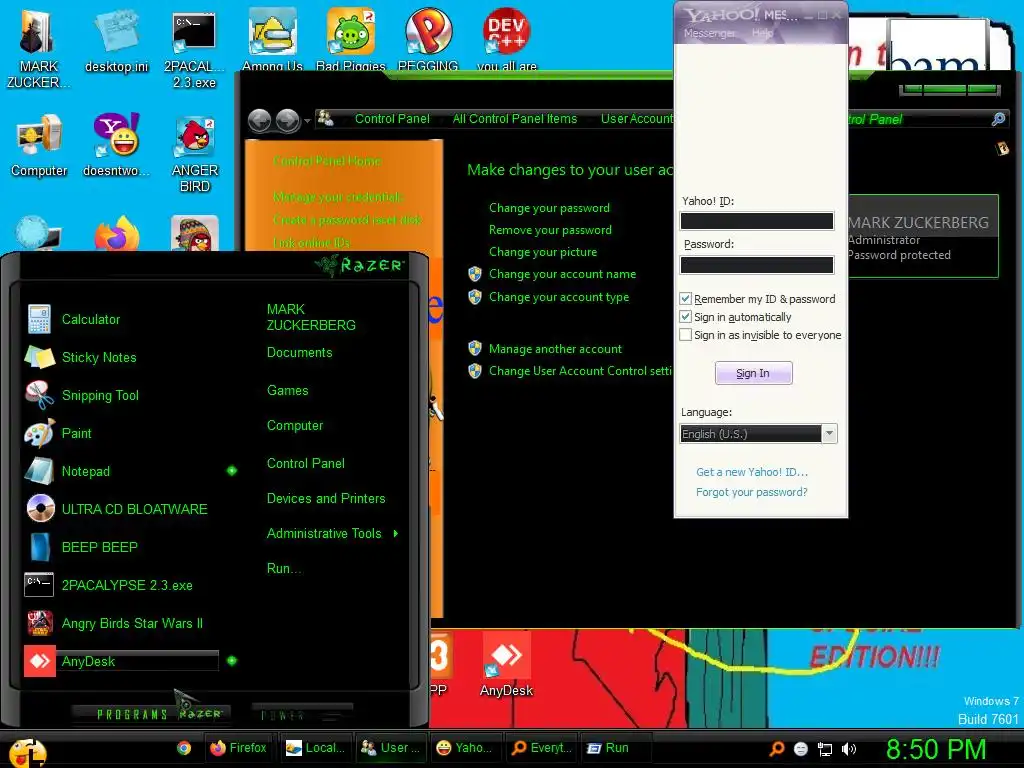Expand AnyDesk jump list indicator
The height and width of the screenshot is (768, 1024).
232,661
